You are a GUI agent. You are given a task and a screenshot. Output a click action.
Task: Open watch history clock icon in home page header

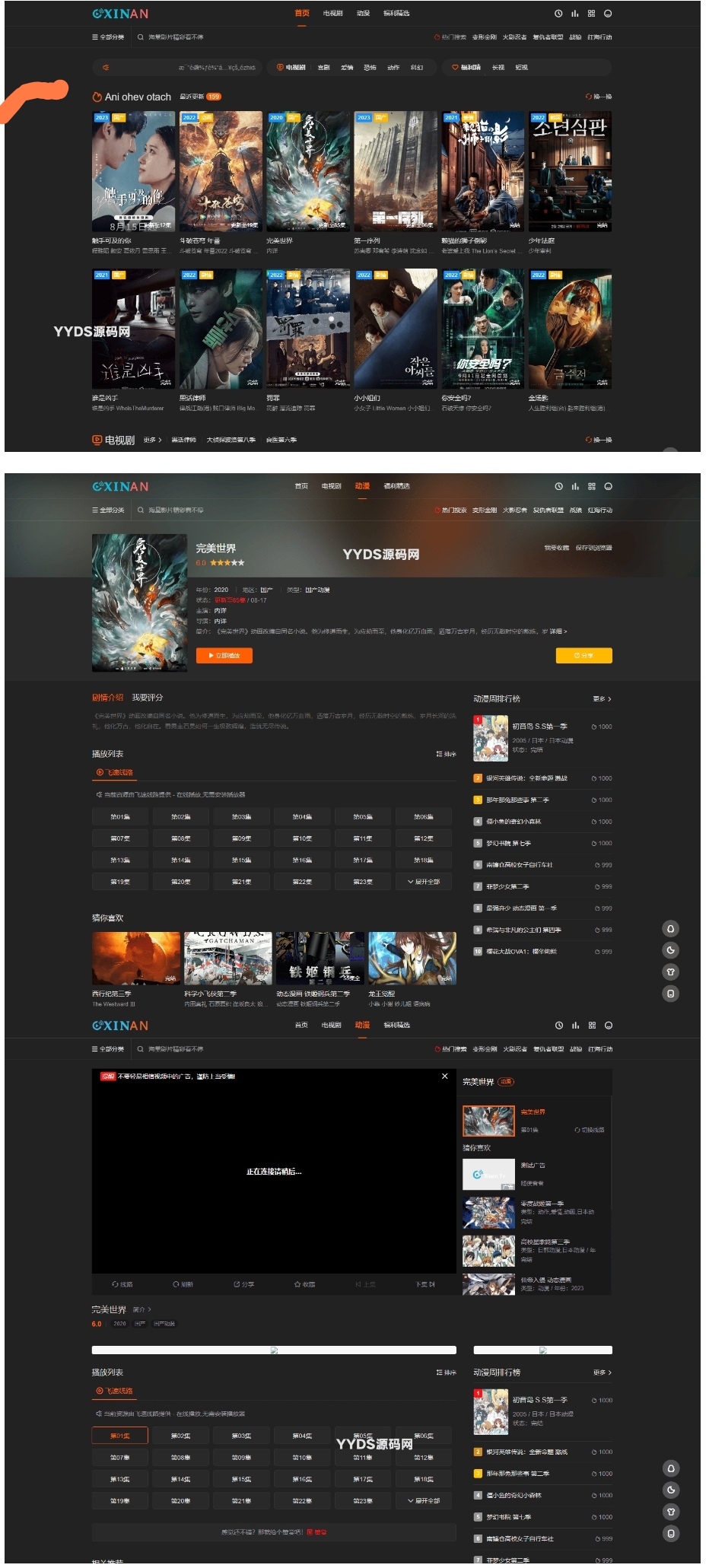coord(558,14)
